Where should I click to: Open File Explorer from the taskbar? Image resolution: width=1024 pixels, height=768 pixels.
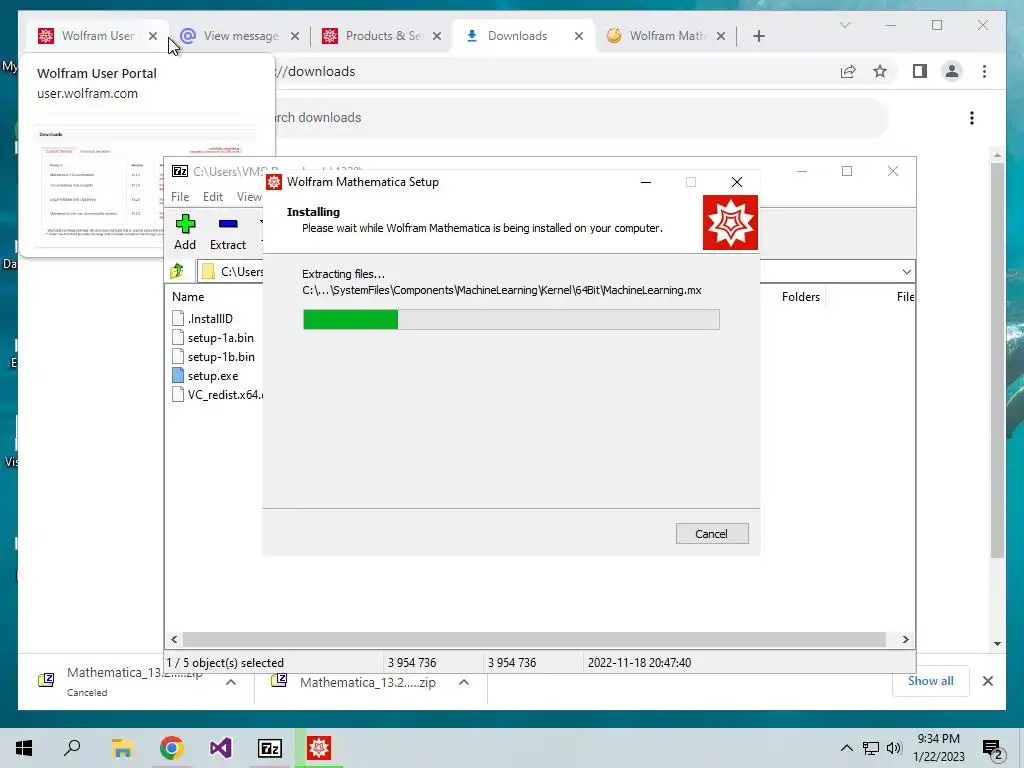122,748
